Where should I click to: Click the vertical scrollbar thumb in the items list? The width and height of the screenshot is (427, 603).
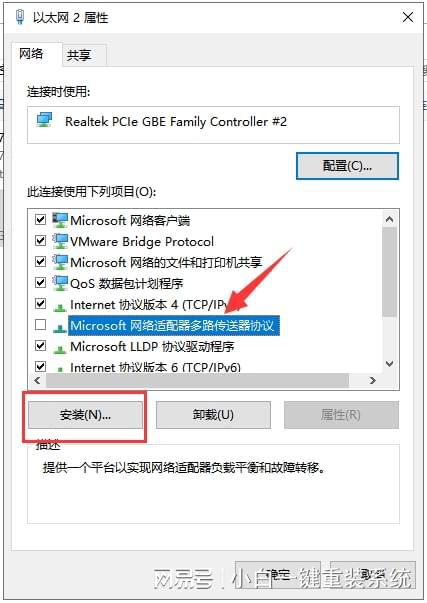tap(389, 272)
